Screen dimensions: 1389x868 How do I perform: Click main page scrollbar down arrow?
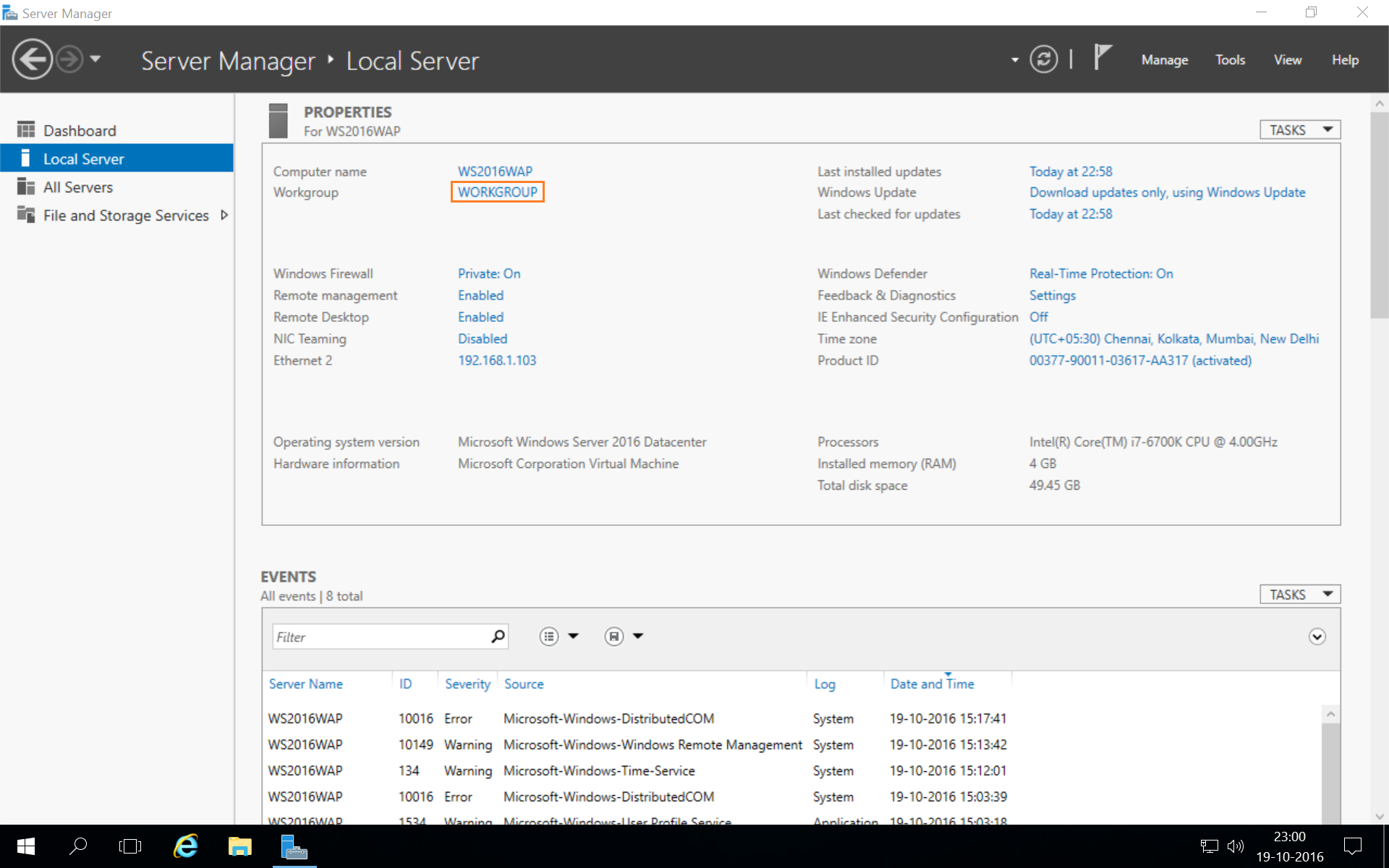tap(1380, 816)
